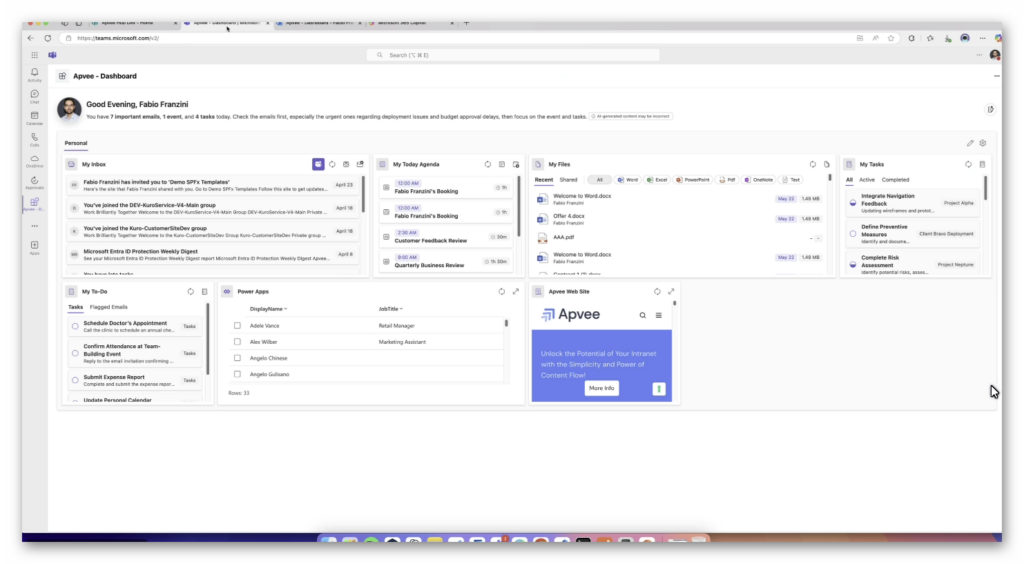This screenshot has width=1024, height=564.
Task: Show Active tasks tab in My Tasks
Action: (867, 180)
